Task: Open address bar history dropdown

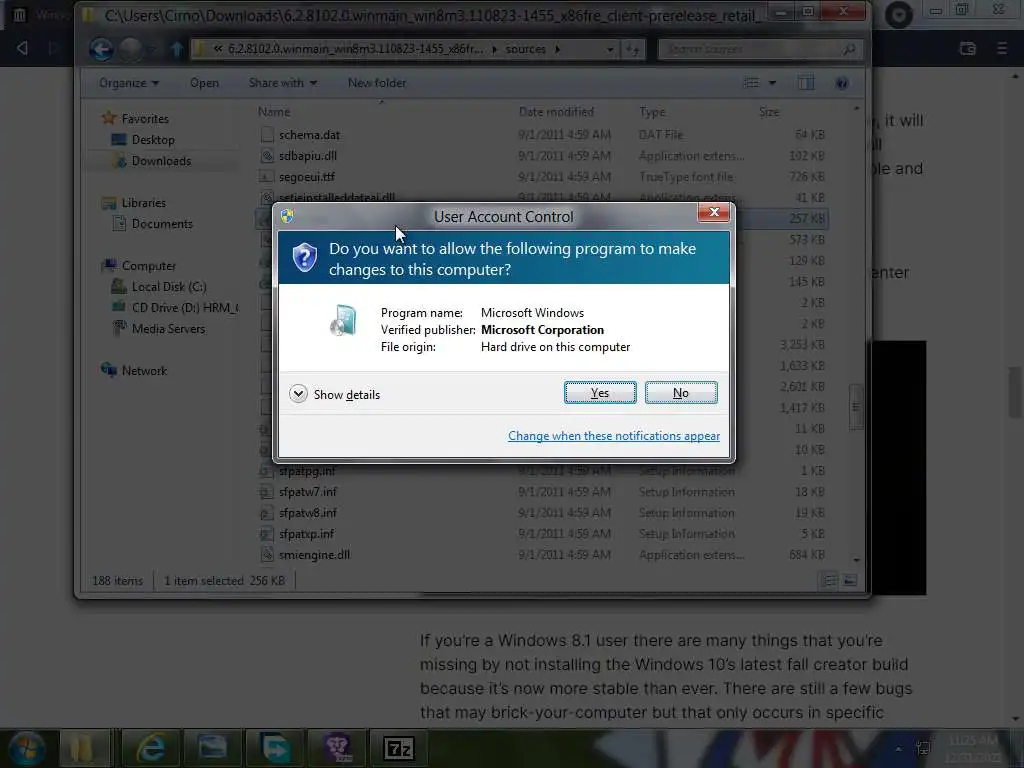Action: pyautogui.click(x=610, y=49)
